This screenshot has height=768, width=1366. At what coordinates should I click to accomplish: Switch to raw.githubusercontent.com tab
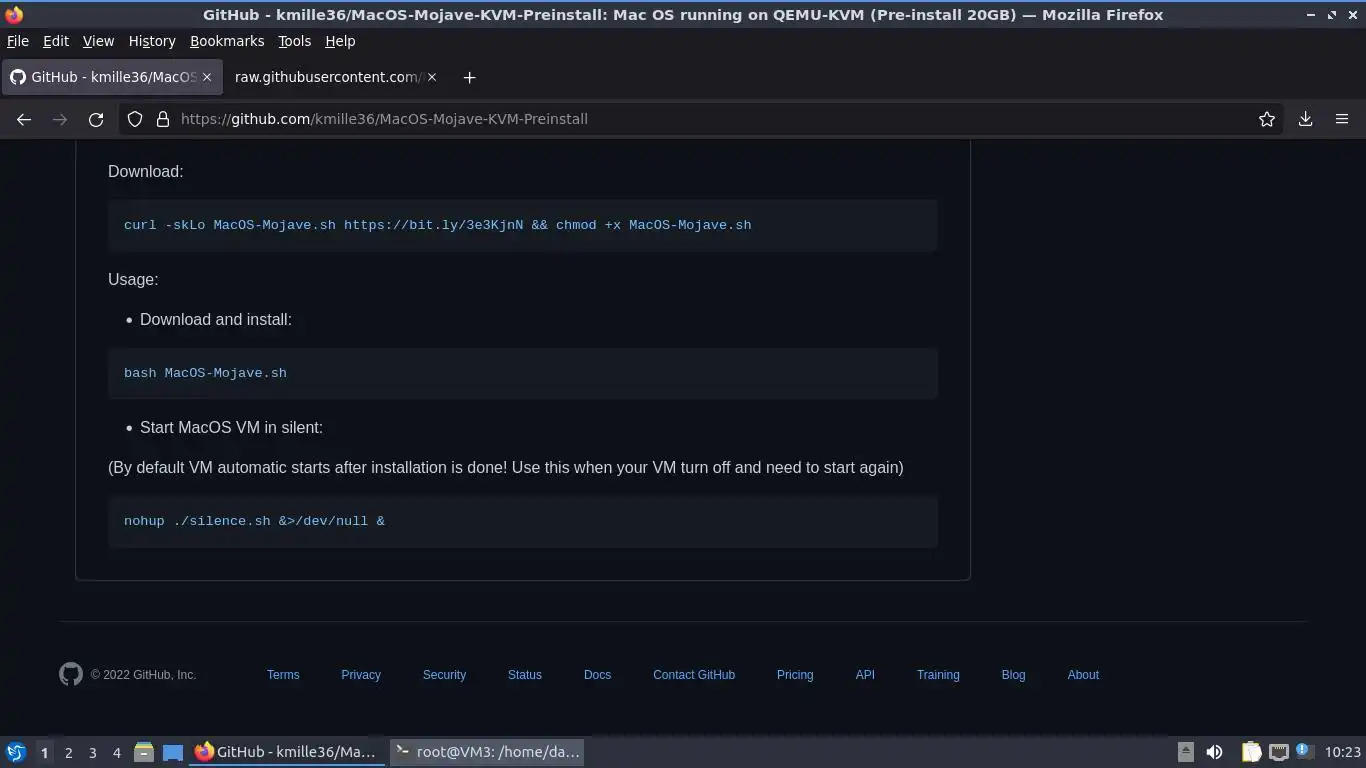(x=335, y=77)
